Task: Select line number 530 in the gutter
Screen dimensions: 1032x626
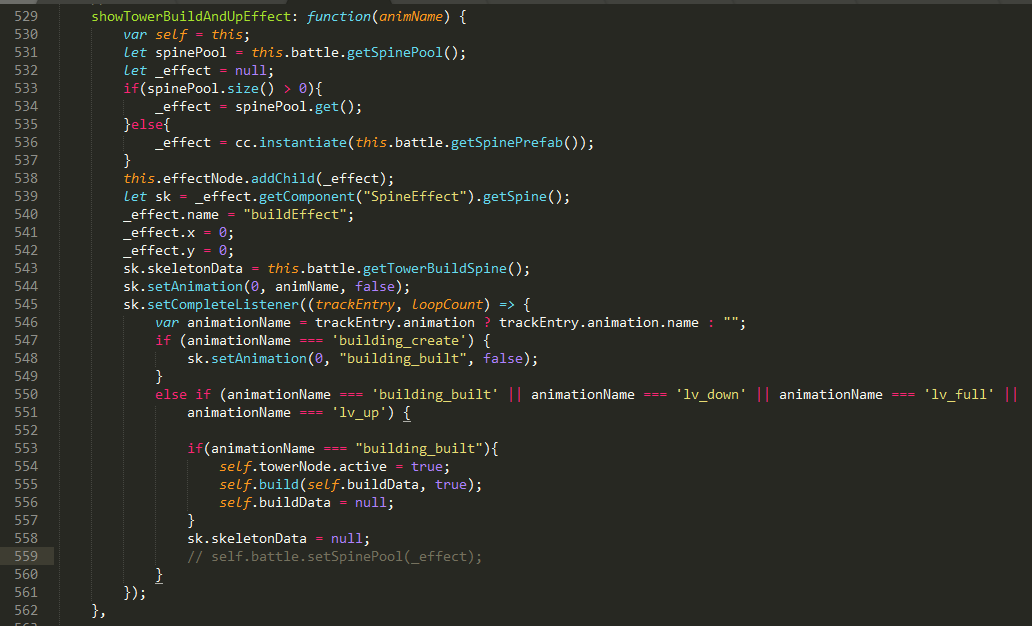Action: pos(26,34)
